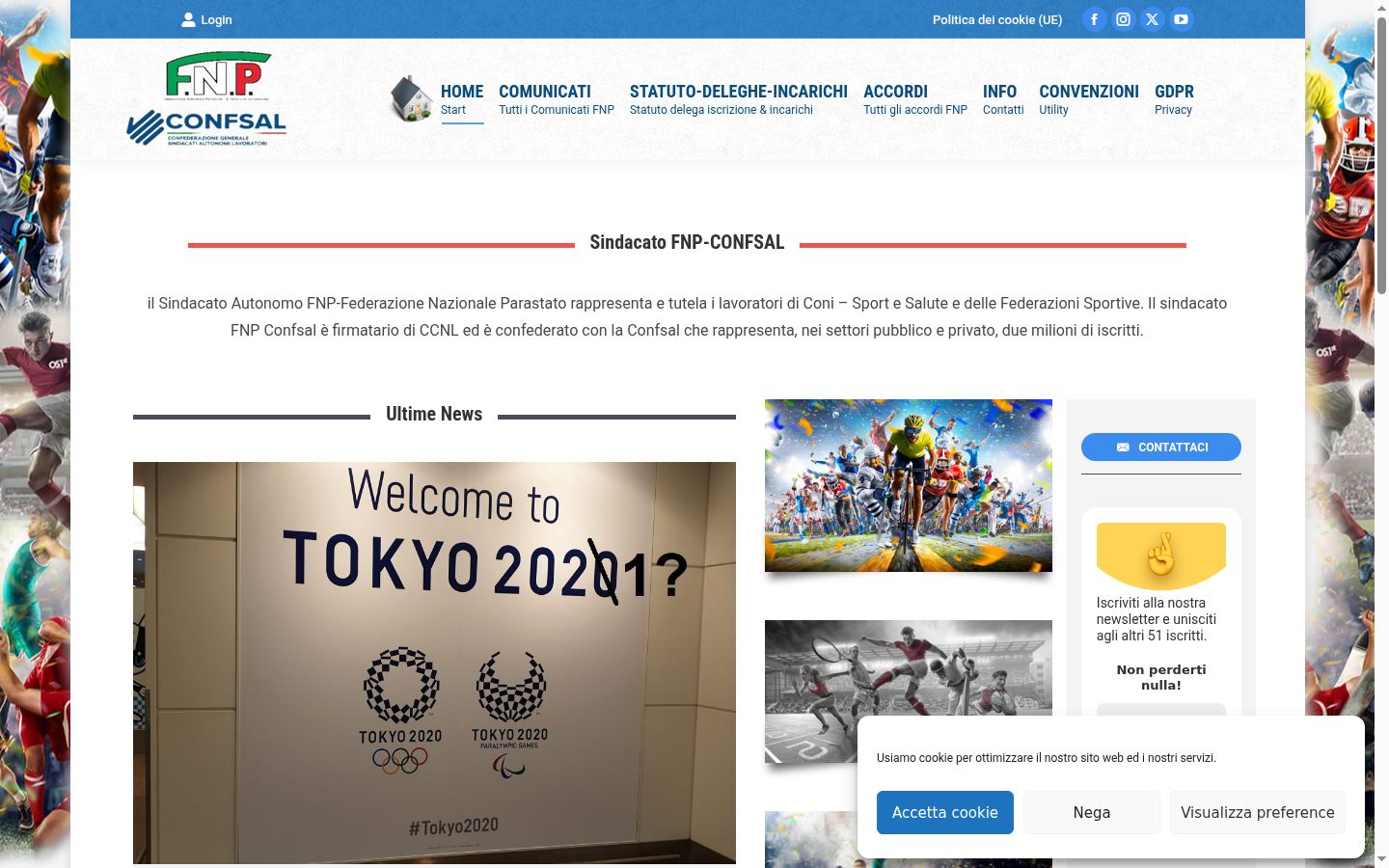Screen dimensions: 1389x868
Task: Accept cookies with Accetta cookie
Action: click(x=945, y=812)
